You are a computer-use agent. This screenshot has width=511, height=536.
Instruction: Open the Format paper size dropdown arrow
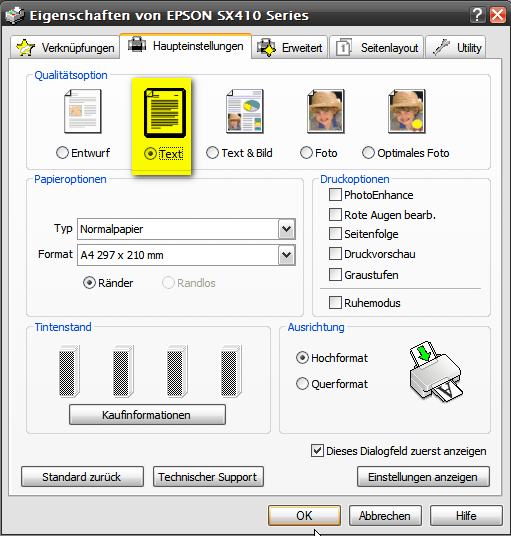tap(286, 255)
